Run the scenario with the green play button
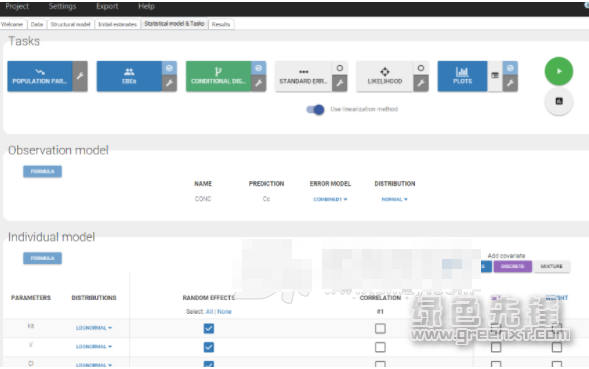The width and height of the screenshot is (589, 369). tap(559, 71)
